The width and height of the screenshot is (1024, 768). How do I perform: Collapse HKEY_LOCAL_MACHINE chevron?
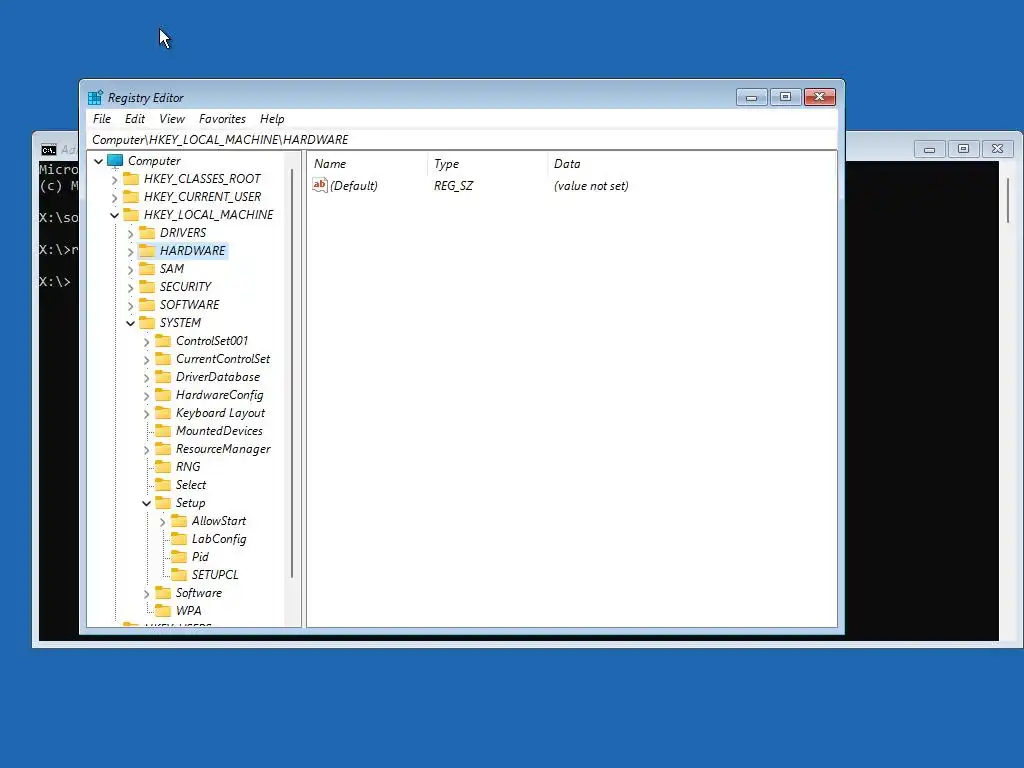coord(115,215)
